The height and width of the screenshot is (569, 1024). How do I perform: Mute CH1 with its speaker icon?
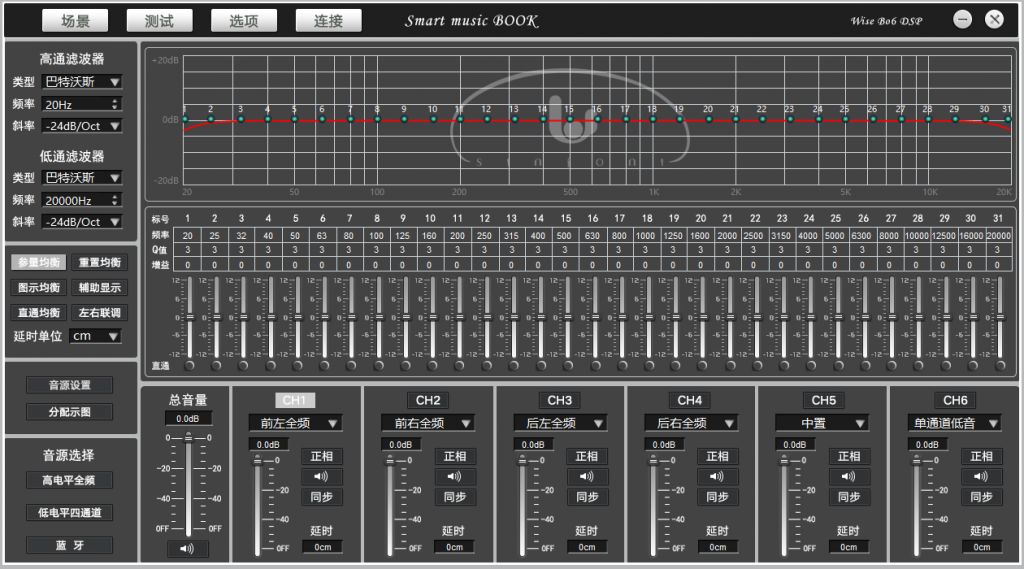click(321, 476)
